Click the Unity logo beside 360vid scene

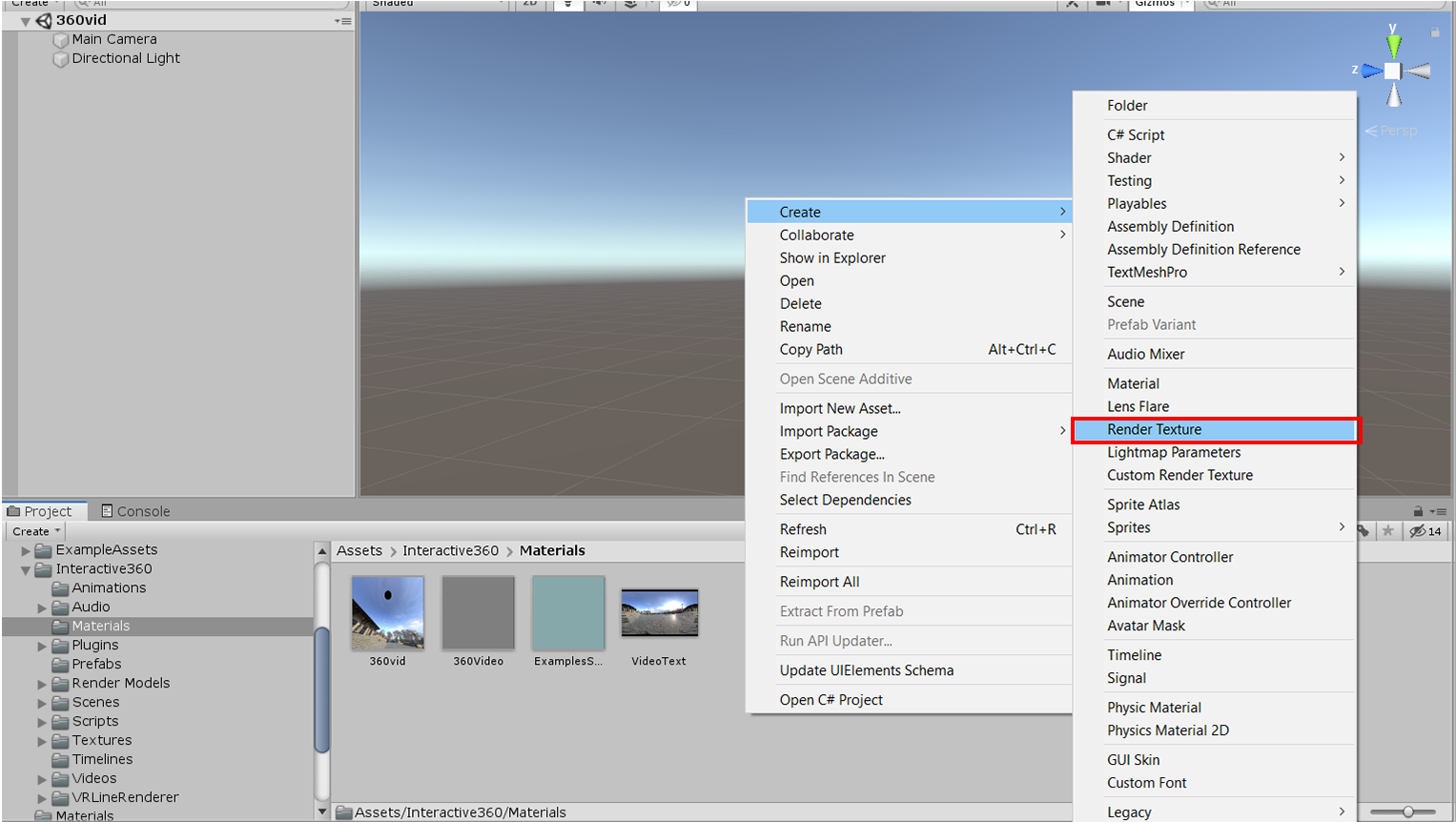[x=44, y=20]
